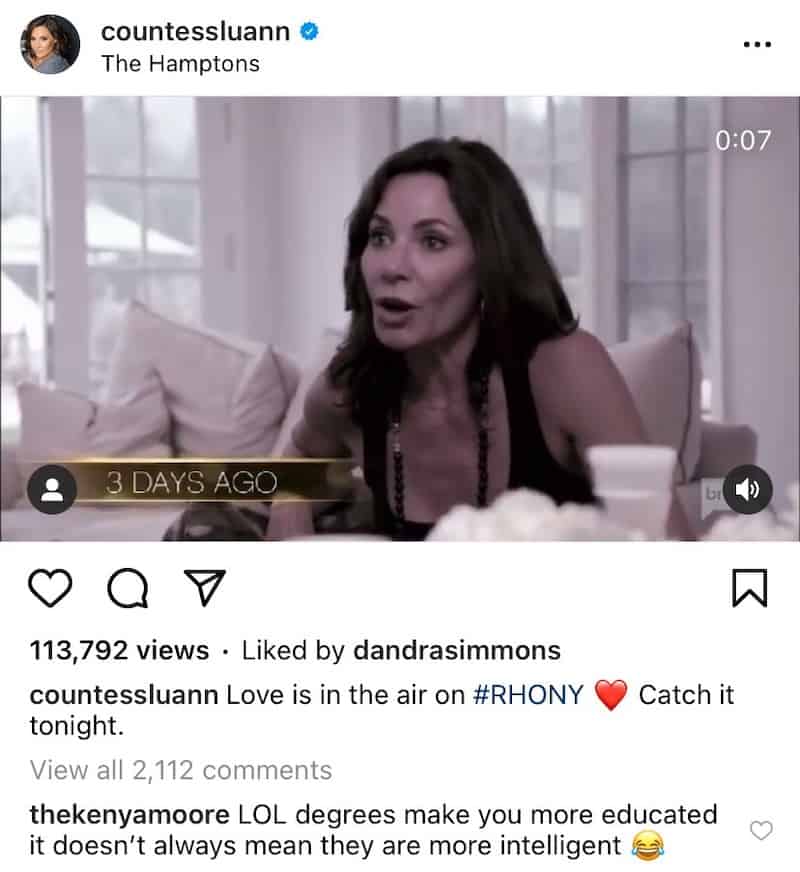This screenshot has height=872, width=800.
Task: Open thekenyamoore commenter profile
Action: pyautogui.click(x=130, y=815)
